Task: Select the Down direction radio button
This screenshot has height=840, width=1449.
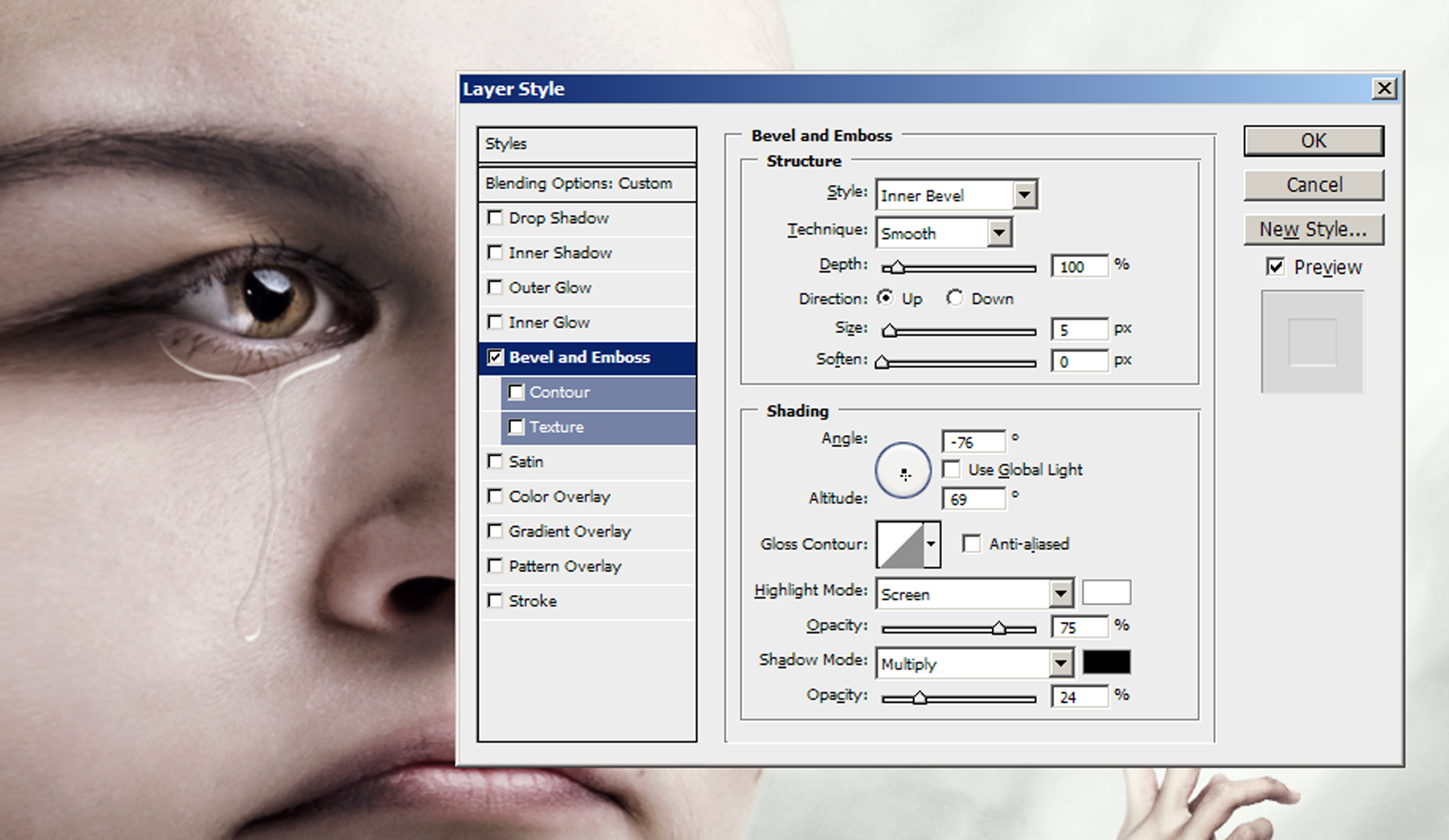Action: tap(955, 298)
